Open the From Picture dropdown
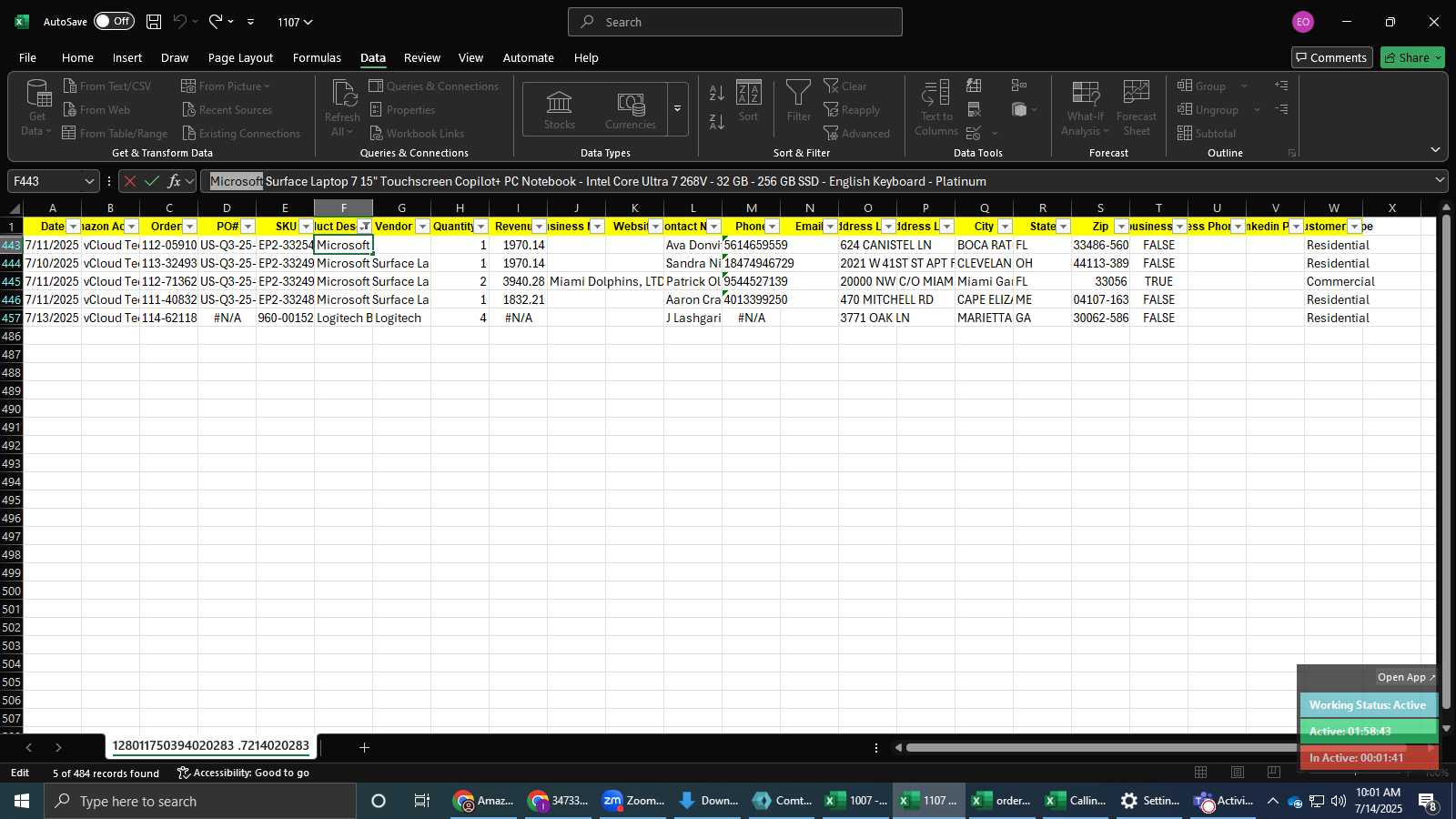The width and height of the screenshot is (1456, 819). [x=225, y=86]
